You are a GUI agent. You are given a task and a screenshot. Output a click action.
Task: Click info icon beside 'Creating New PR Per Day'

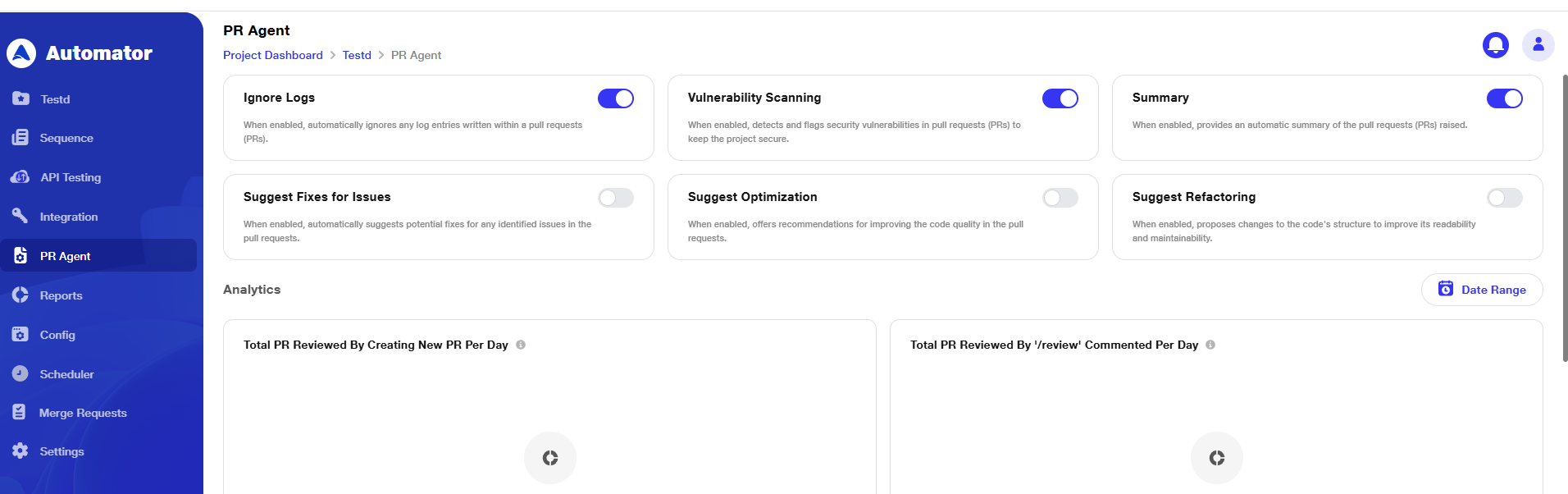tap(521, 345)
